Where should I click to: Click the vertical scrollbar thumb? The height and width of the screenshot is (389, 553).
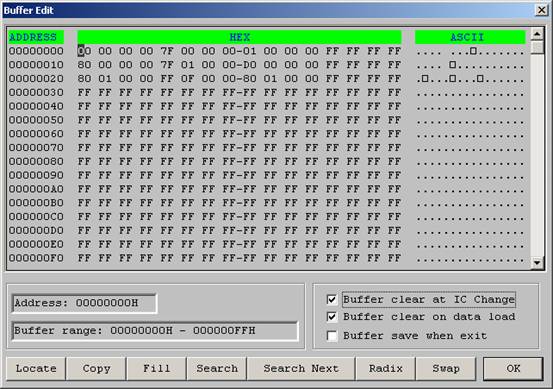pyautogui.click(x=537, y=47)
